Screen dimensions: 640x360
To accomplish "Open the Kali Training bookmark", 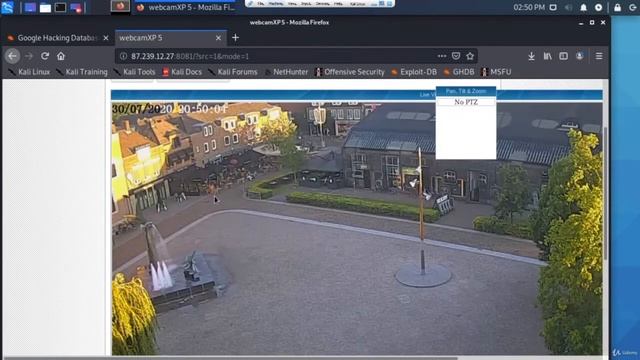I will pyautogui.click(x=82, y=72).
